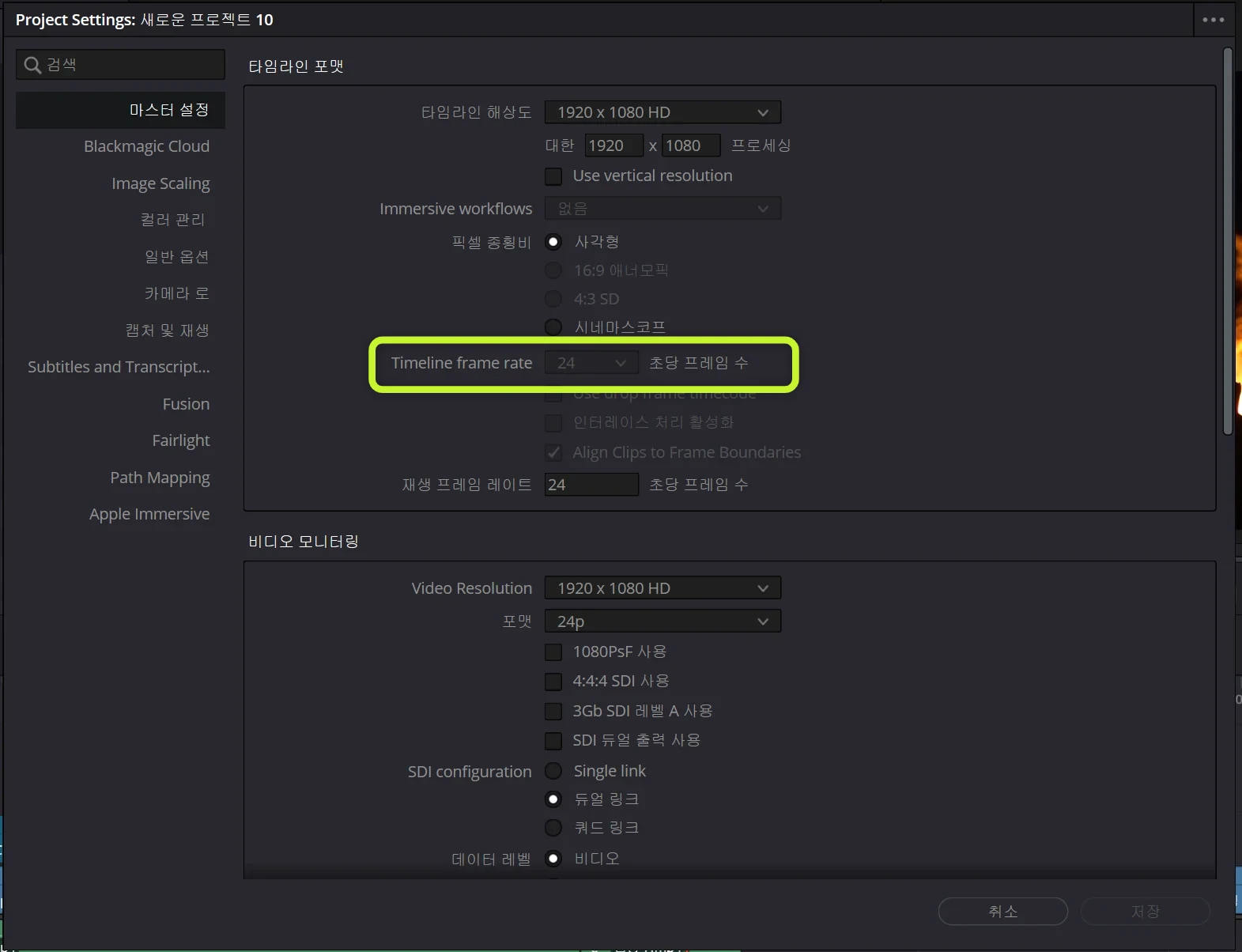Enable 3Gb SDI 레벨 A 사용
1242x952 pixels.
(x=553, y=712)
